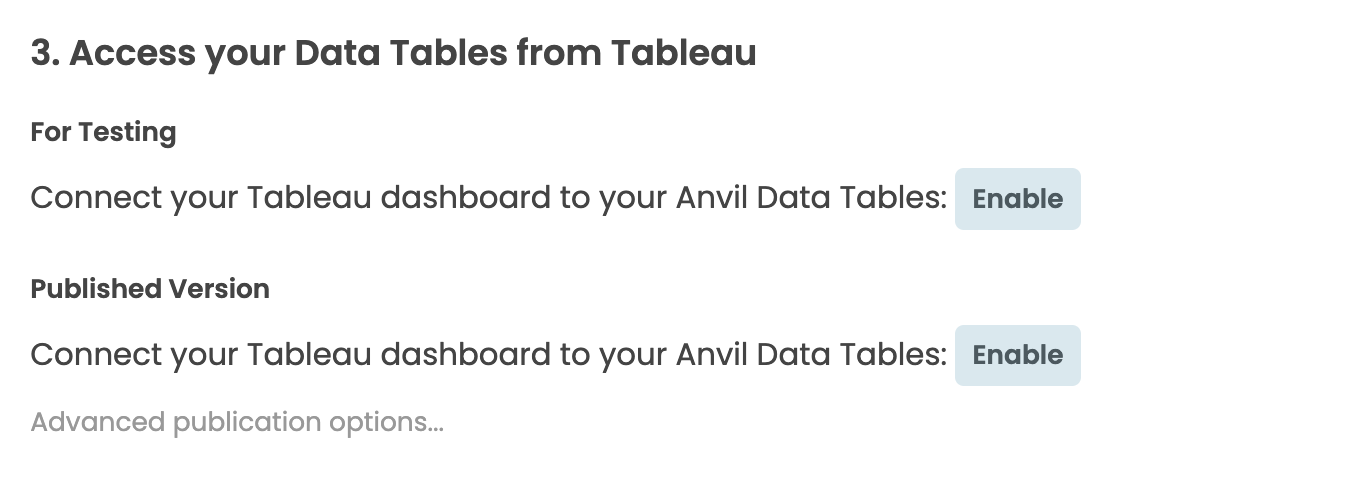Click the "For Testing" subheading
Image resolution: width=1372 pixels, height=490 pixels.
[x=103, y=132]
